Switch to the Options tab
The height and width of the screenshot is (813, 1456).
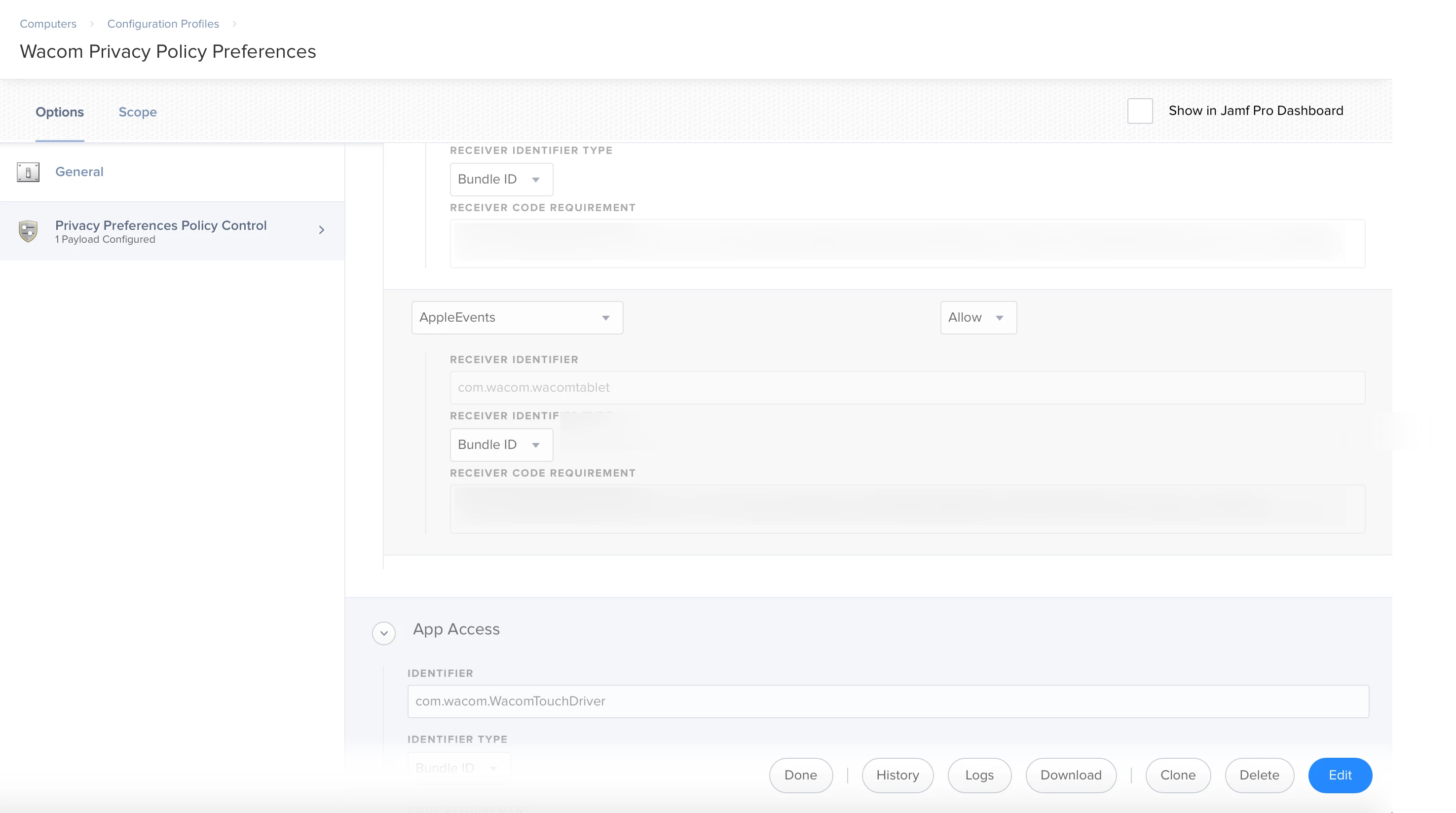tap(59, 112)
